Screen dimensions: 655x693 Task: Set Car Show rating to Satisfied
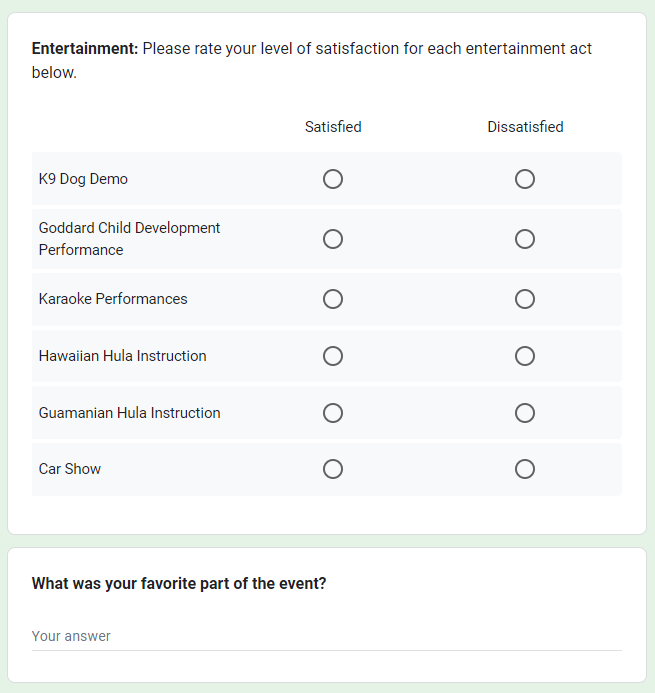pyautogui.click(x=333, y=469)
